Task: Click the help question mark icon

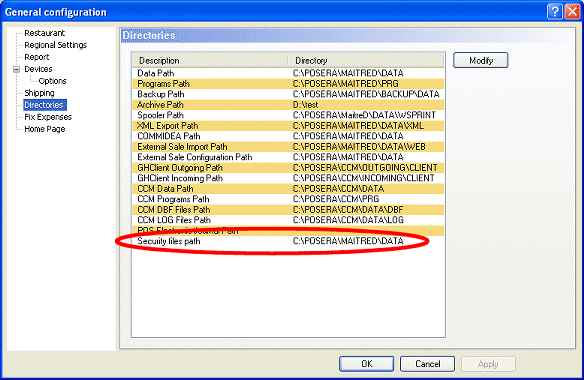Action: (555, 12)
